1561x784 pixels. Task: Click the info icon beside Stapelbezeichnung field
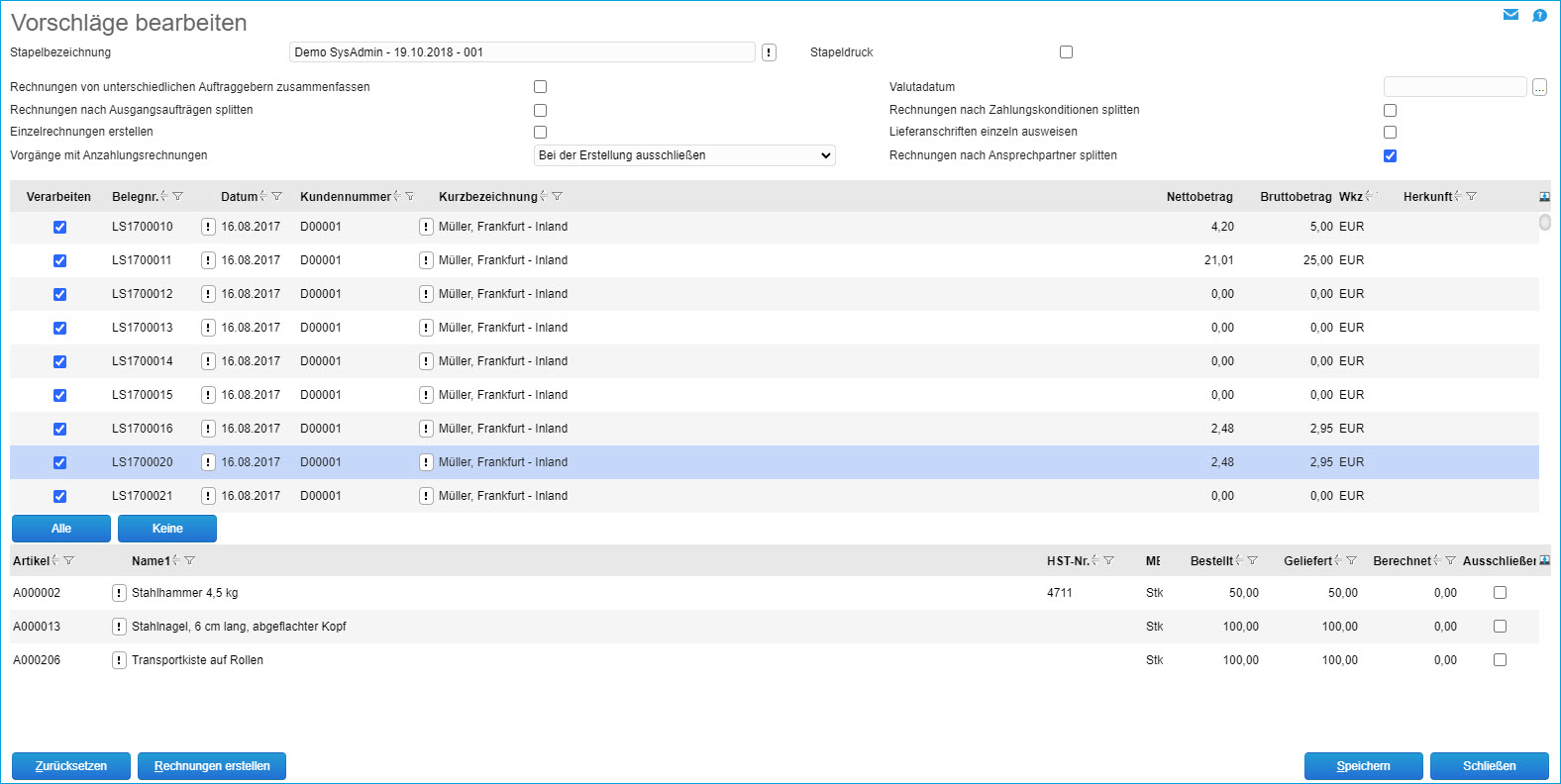pyautogui.click(x=769, y=52)
